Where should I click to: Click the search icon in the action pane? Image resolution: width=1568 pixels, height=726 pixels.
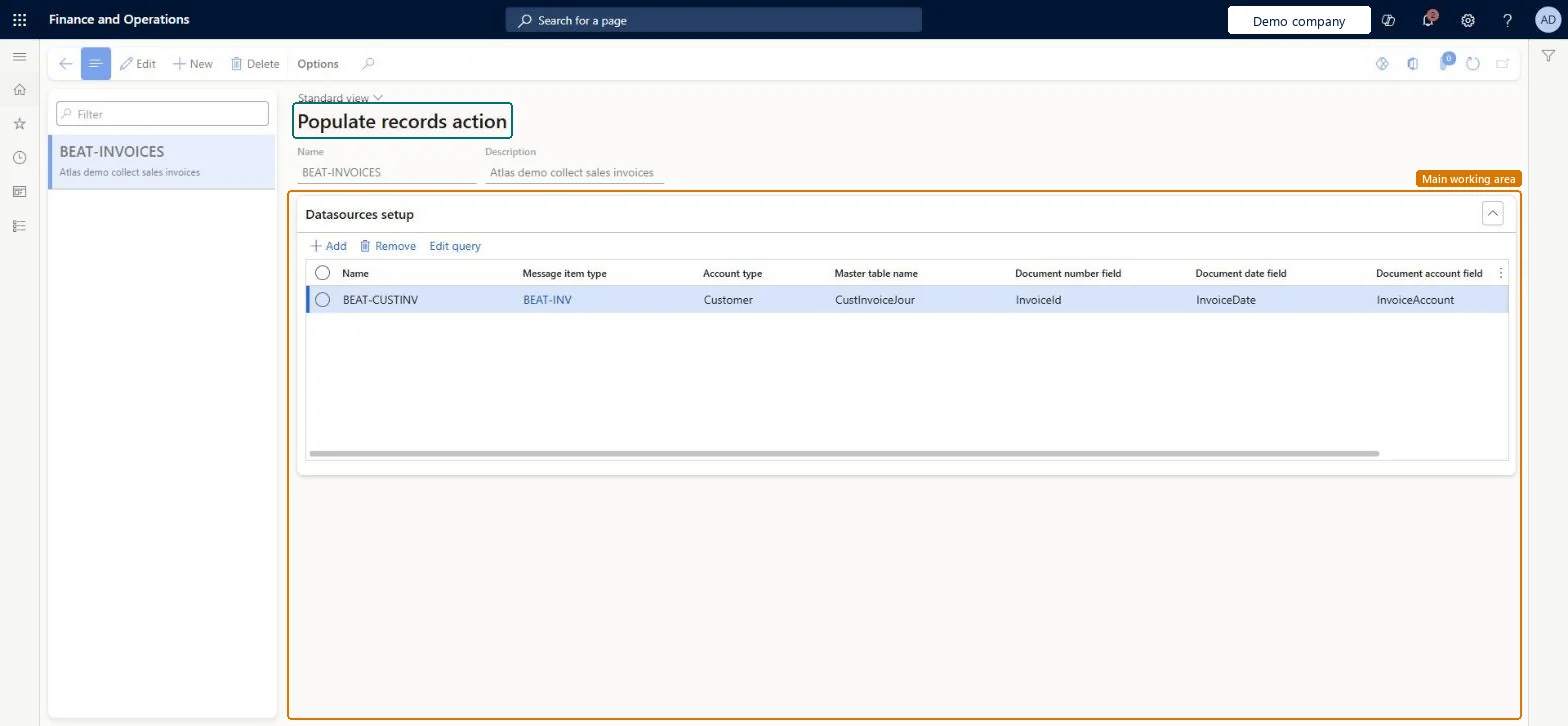[x=368, y=64]
